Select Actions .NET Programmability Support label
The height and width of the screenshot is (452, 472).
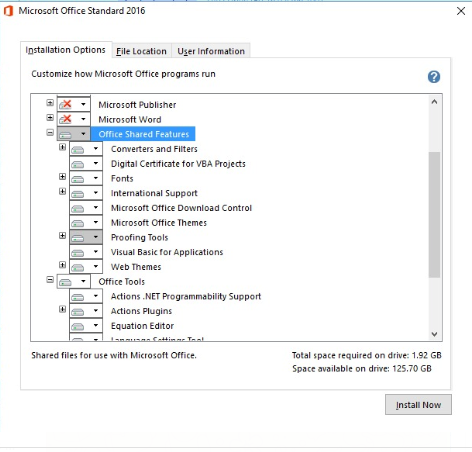(x=186, y=296)
